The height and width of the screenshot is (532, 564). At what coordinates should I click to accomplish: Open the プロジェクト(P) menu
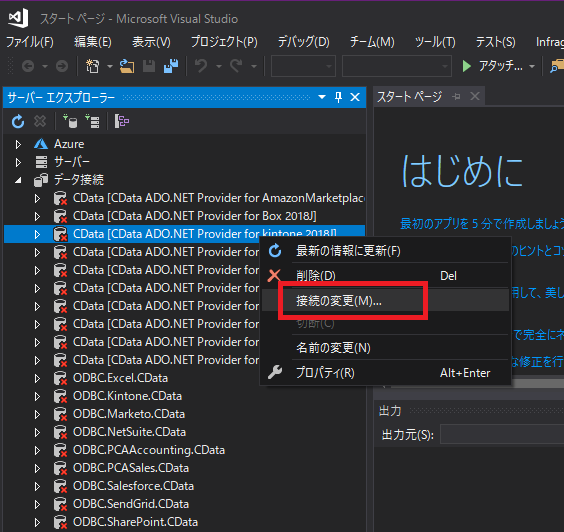coord(224,42)
